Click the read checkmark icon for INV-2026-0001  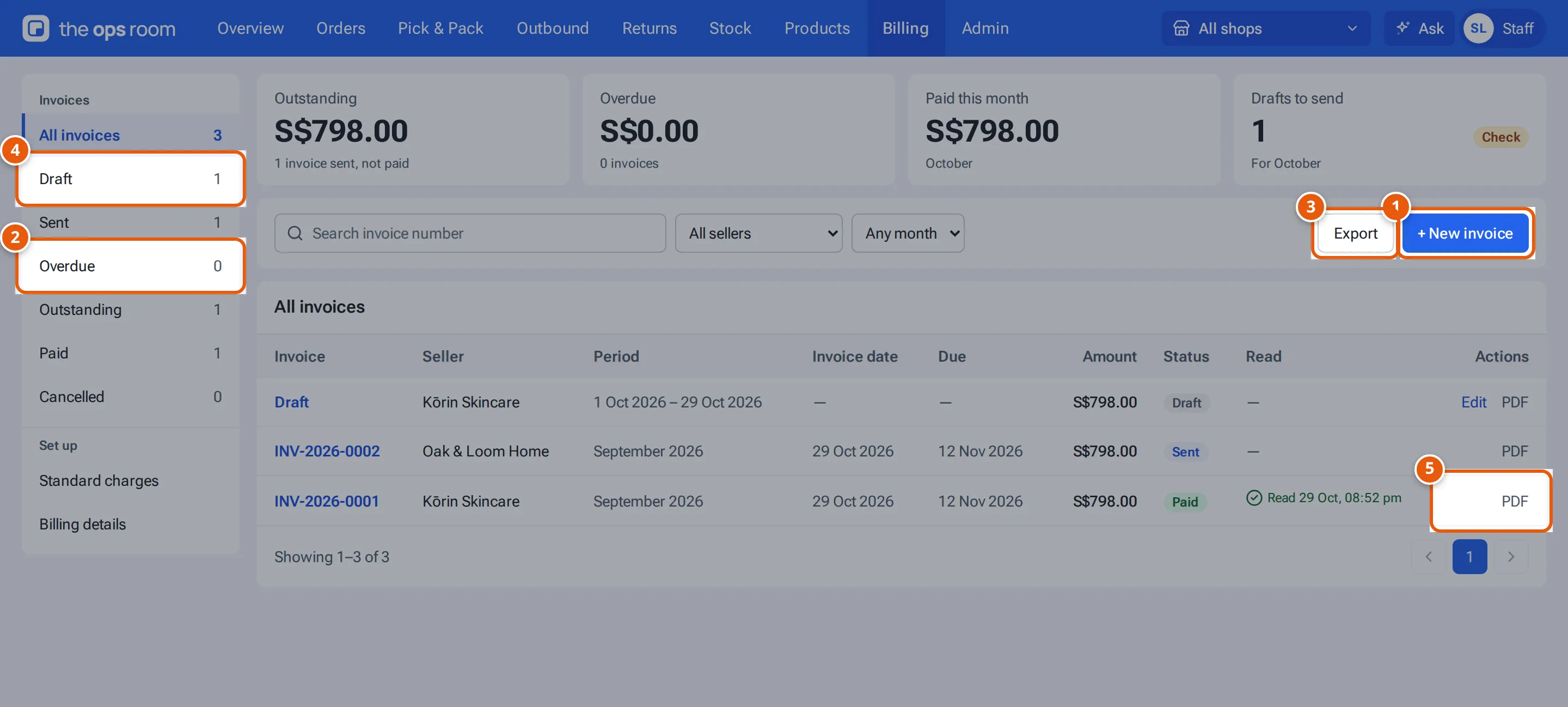[x=1254, y=498]
